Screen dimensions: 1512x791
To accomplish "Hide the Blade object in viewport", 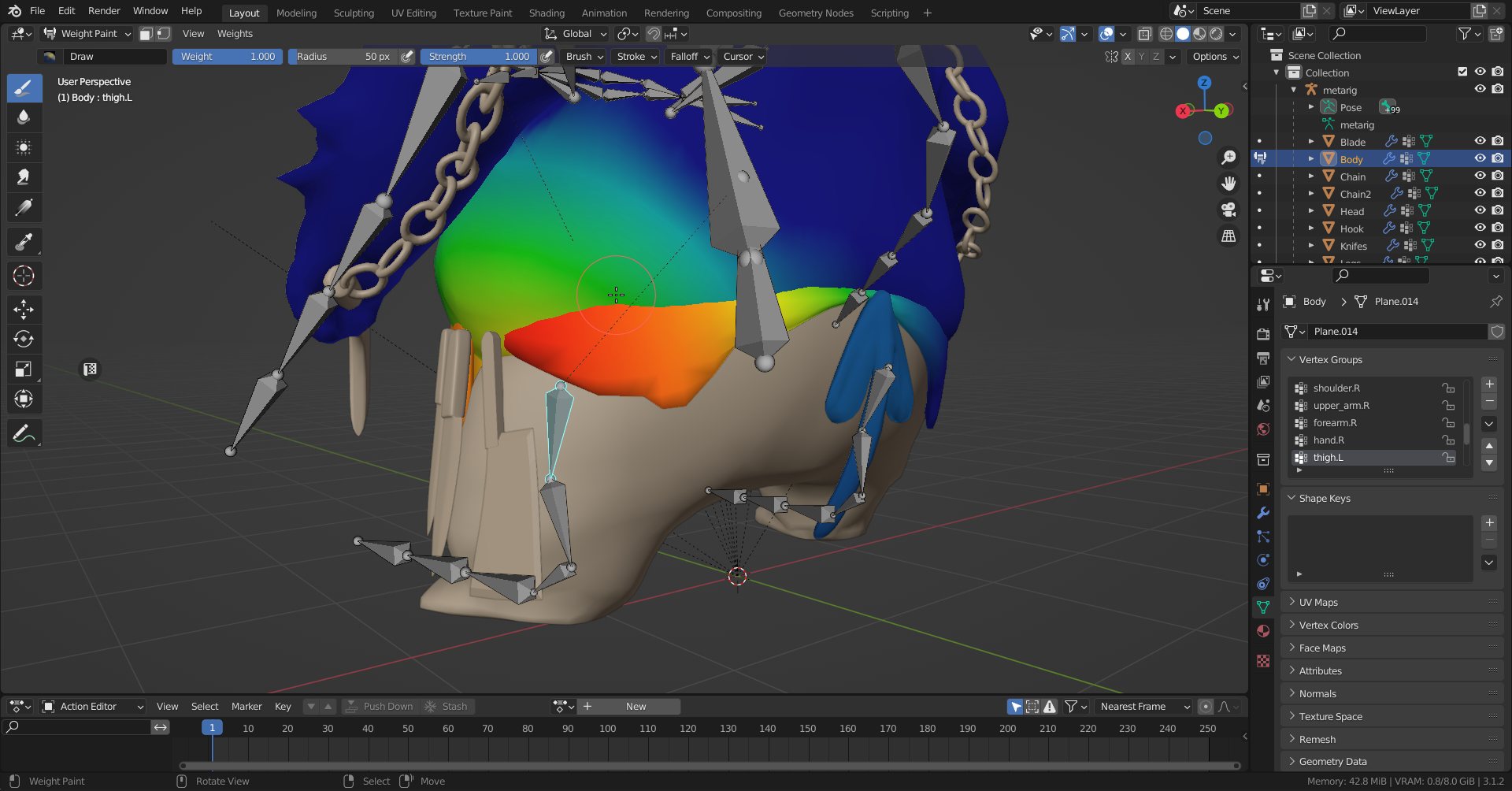I will (1480, 142).
